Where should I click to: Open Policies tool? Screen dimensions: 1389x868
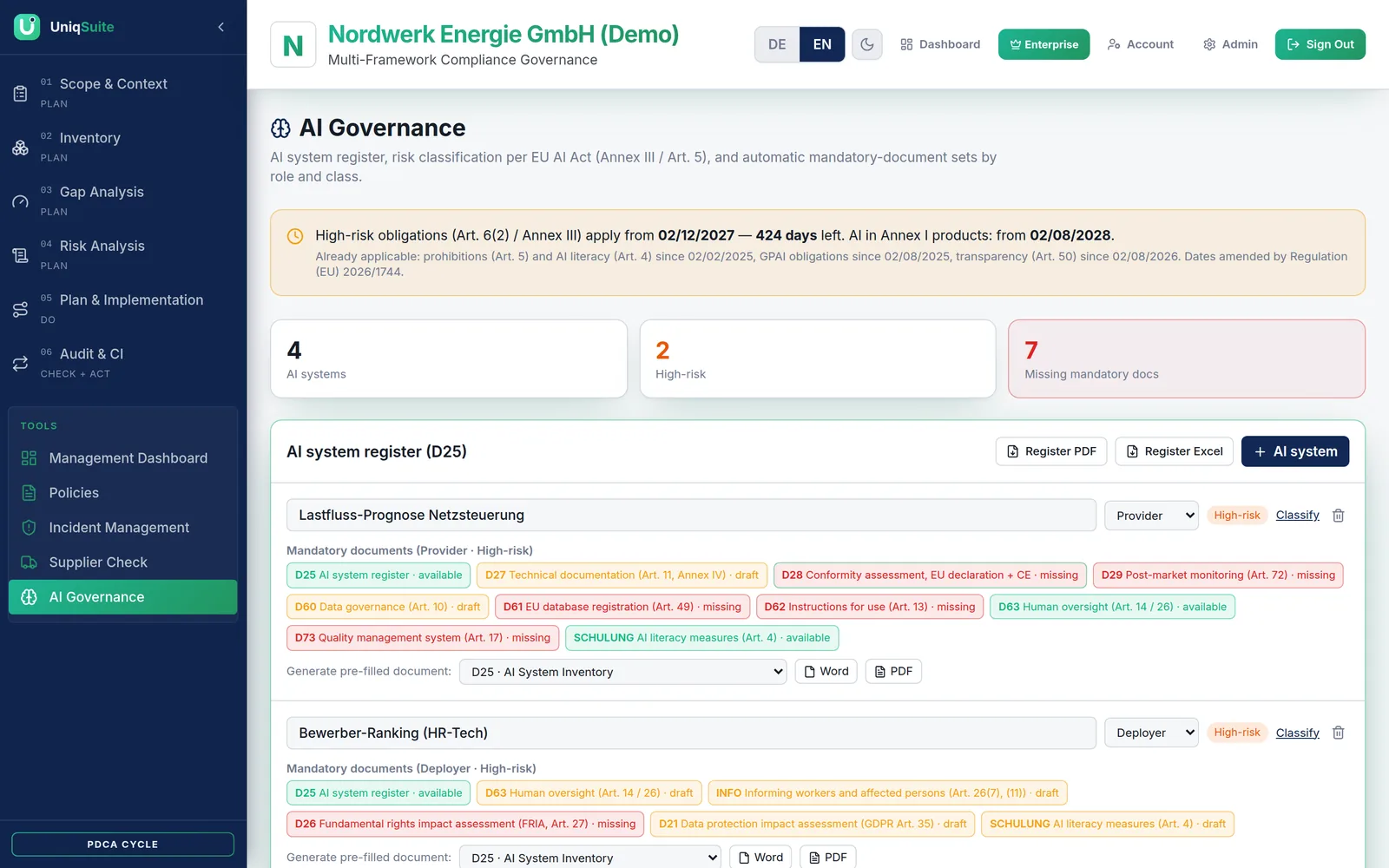point(123,493)
